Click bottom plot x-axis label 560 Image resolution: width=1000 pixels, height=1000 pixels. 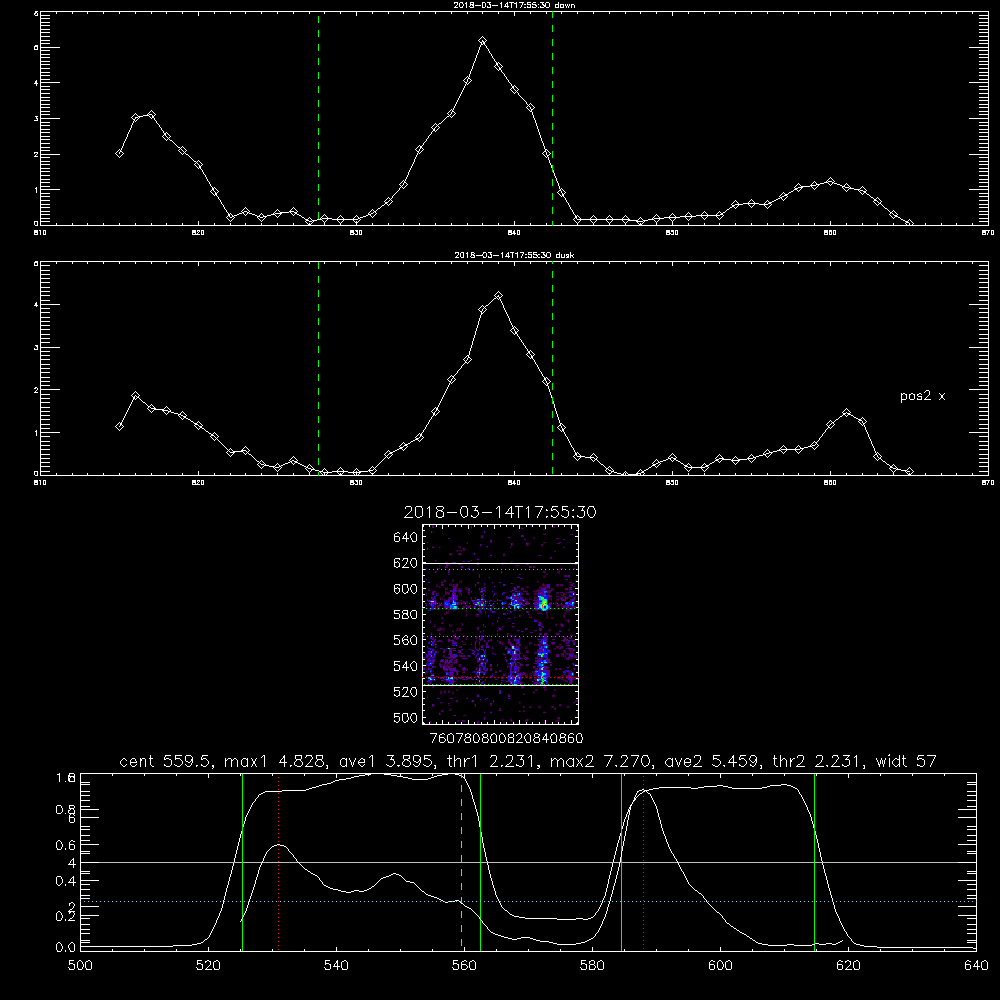[464, 966]
